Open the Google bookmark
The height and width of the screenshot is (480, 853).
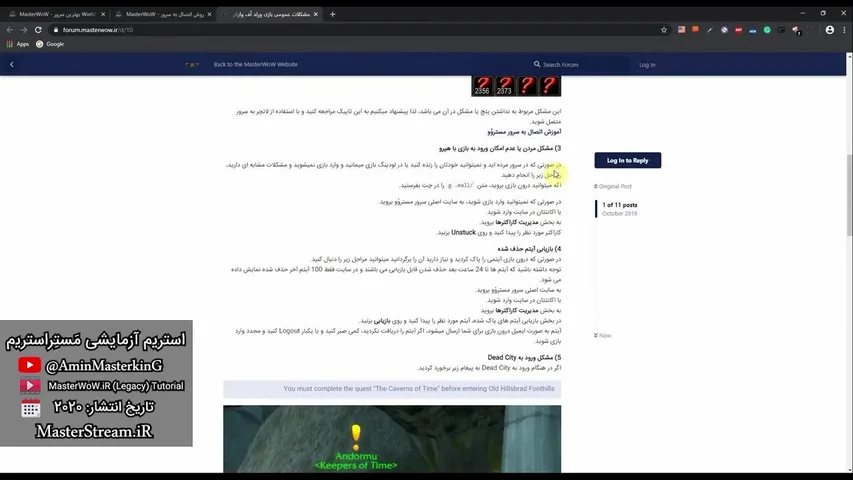point(50,44)
